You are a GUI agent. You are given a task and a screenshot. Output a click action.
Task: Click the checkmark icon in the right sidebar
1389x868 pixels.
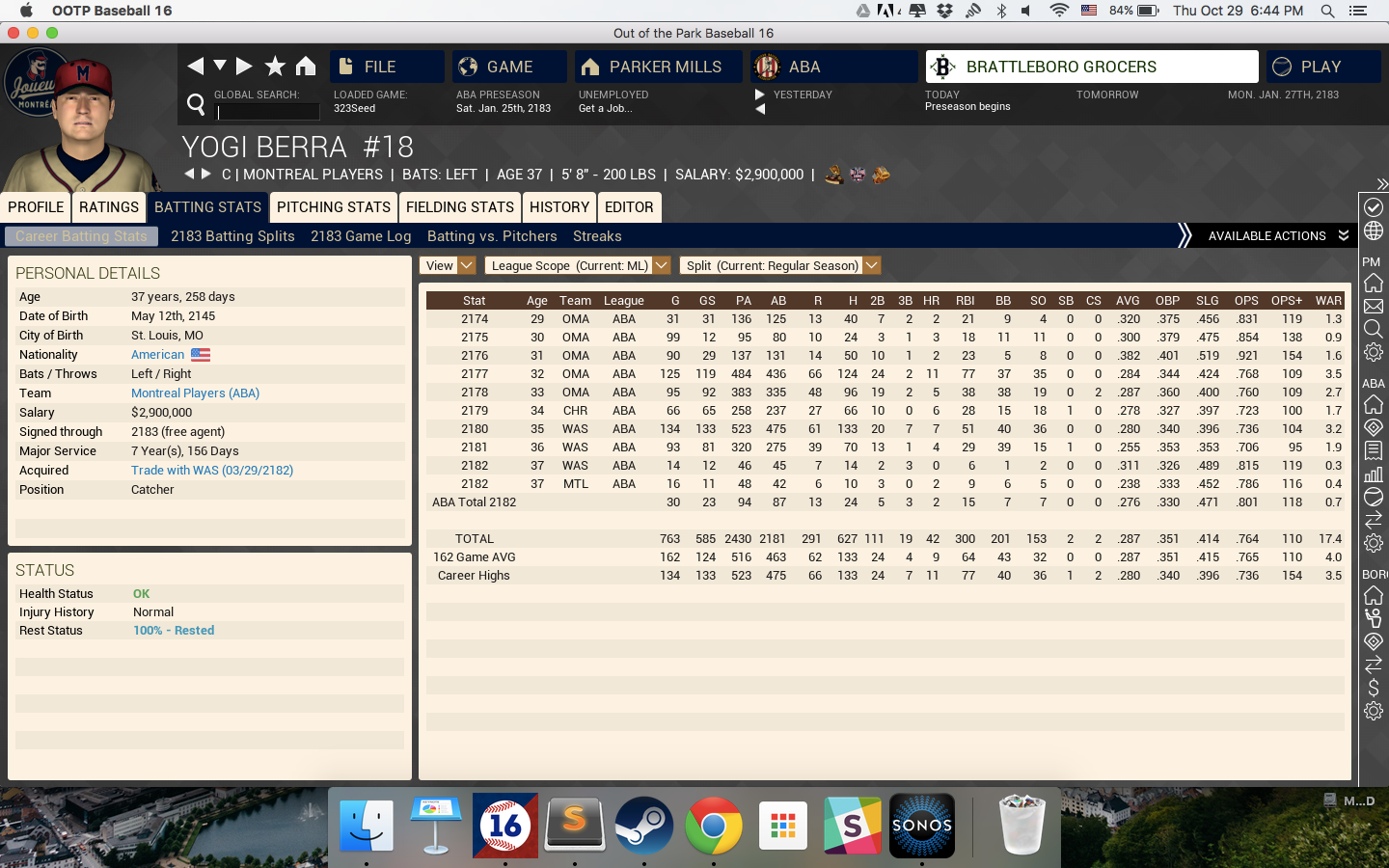tap(1374, 207)
